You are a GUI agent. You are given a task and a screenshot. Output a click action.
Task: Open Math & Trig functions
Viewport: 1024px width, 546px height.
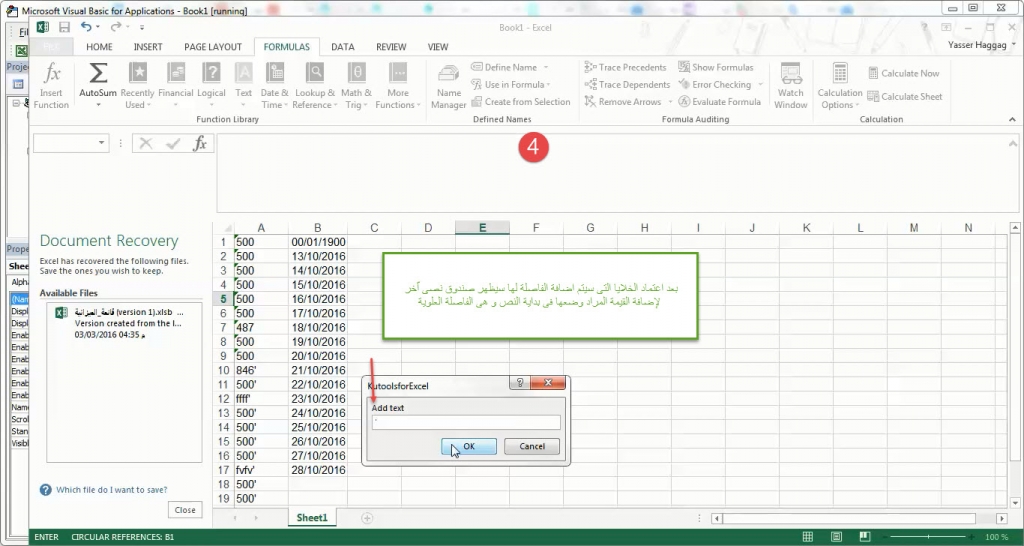pos(356,86)
